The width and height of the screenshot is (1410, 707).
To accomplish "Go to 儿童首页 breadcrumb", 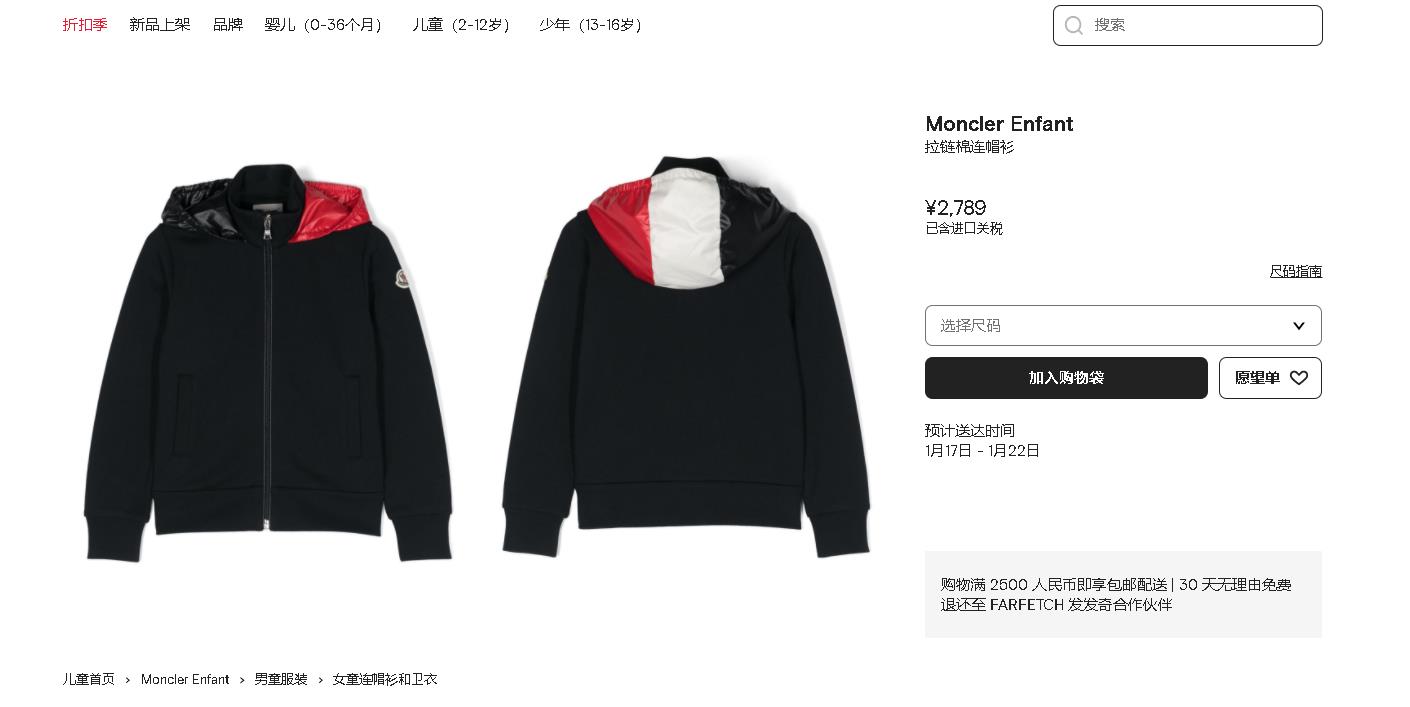I will coord(88,679).
